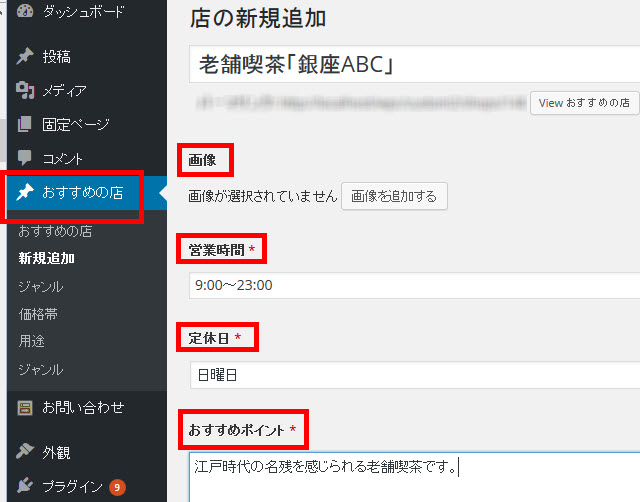Image resolution: width=640 pixels, height=502 pixels.
Task: Click the 営業時間 field label
Action: tap(216, 250)
